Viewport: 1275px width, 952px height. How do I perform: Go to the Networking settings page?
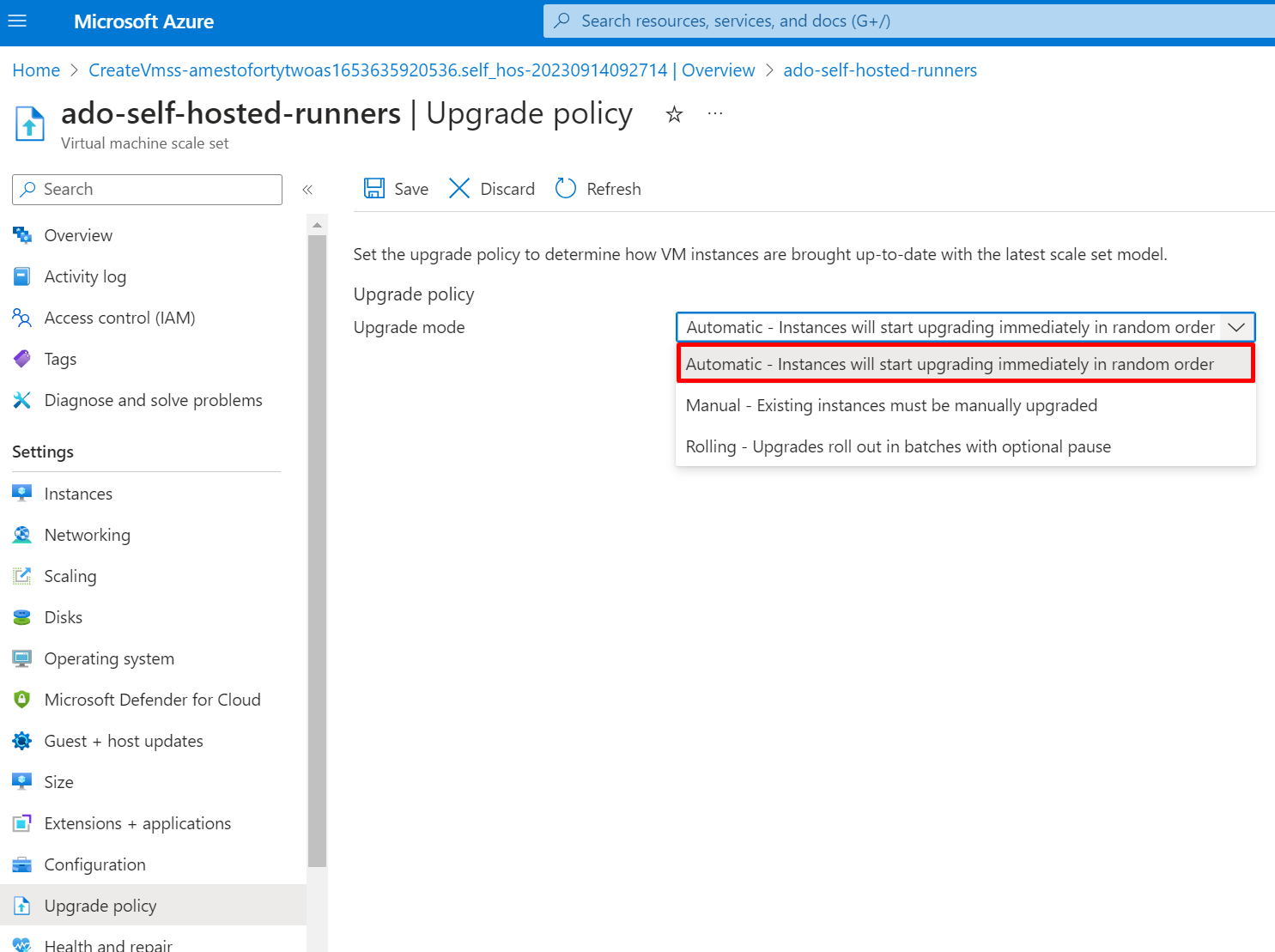[x=87, y=535]
